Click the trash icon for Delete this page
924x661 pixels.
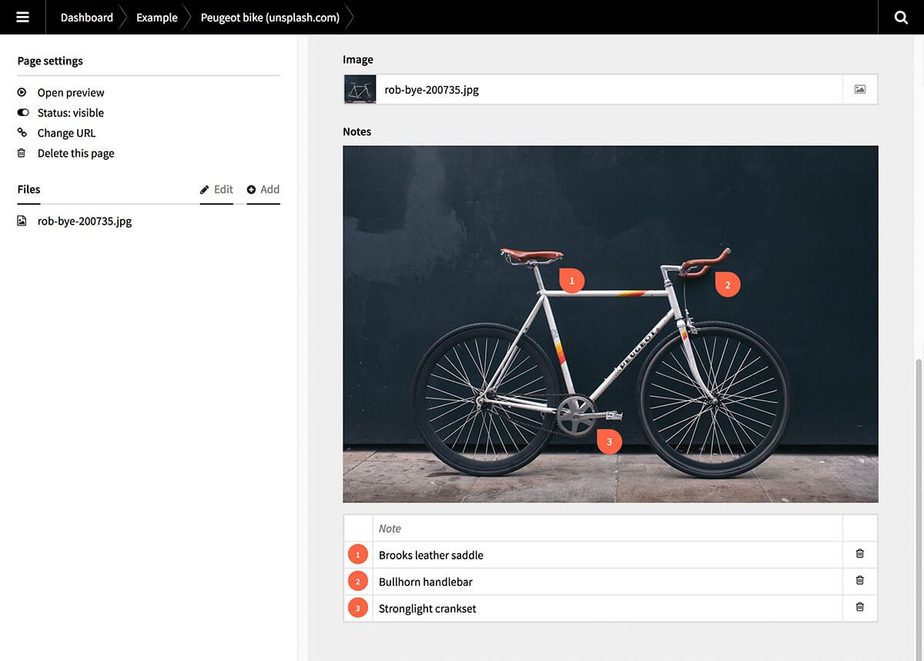click(x=22, y=153)
